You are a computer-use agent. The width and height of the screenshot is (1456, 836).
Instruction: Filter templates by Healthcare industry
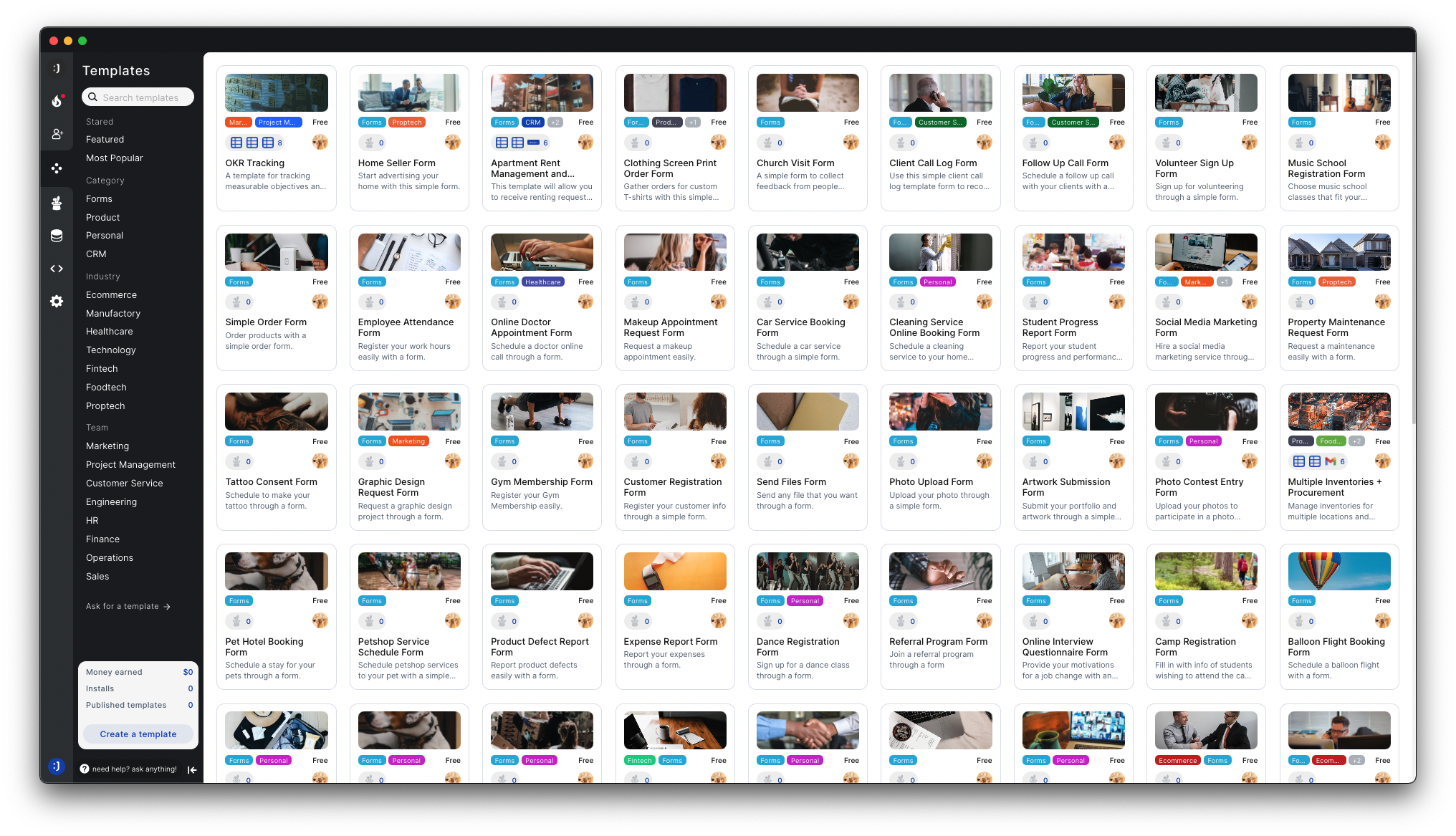click(109, 332)
